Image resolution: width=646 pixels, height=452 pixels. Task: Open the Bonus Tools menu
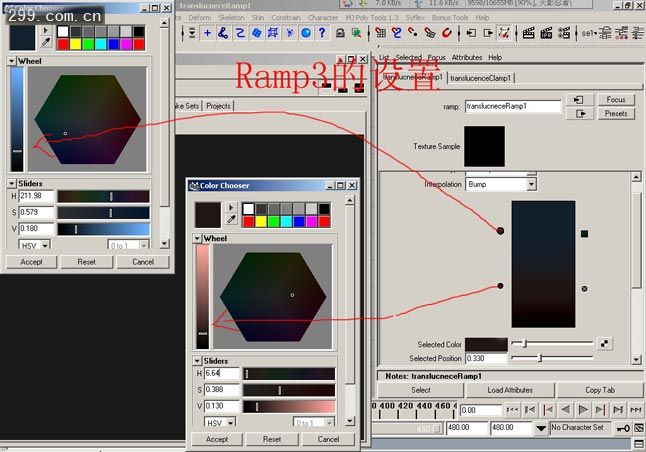450,18
